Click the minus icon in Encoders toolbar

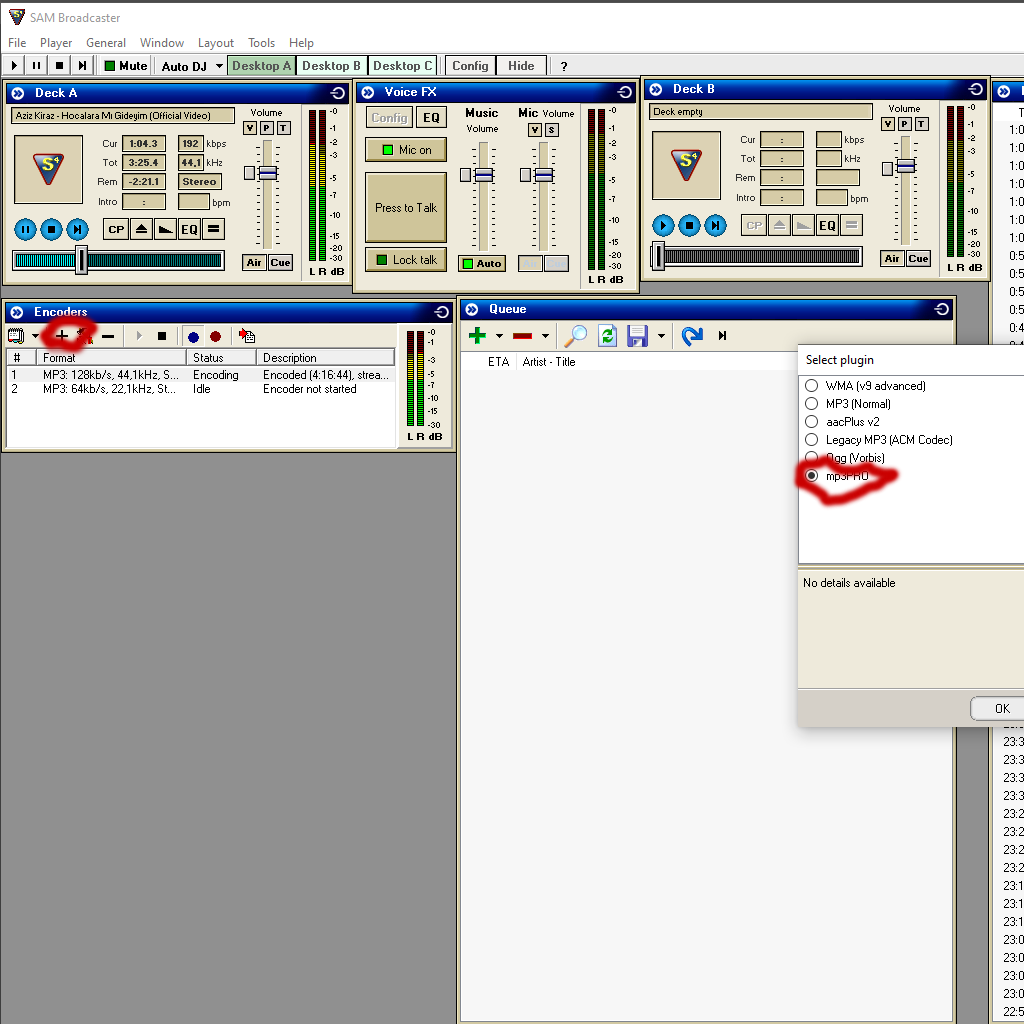pos(108,336)
